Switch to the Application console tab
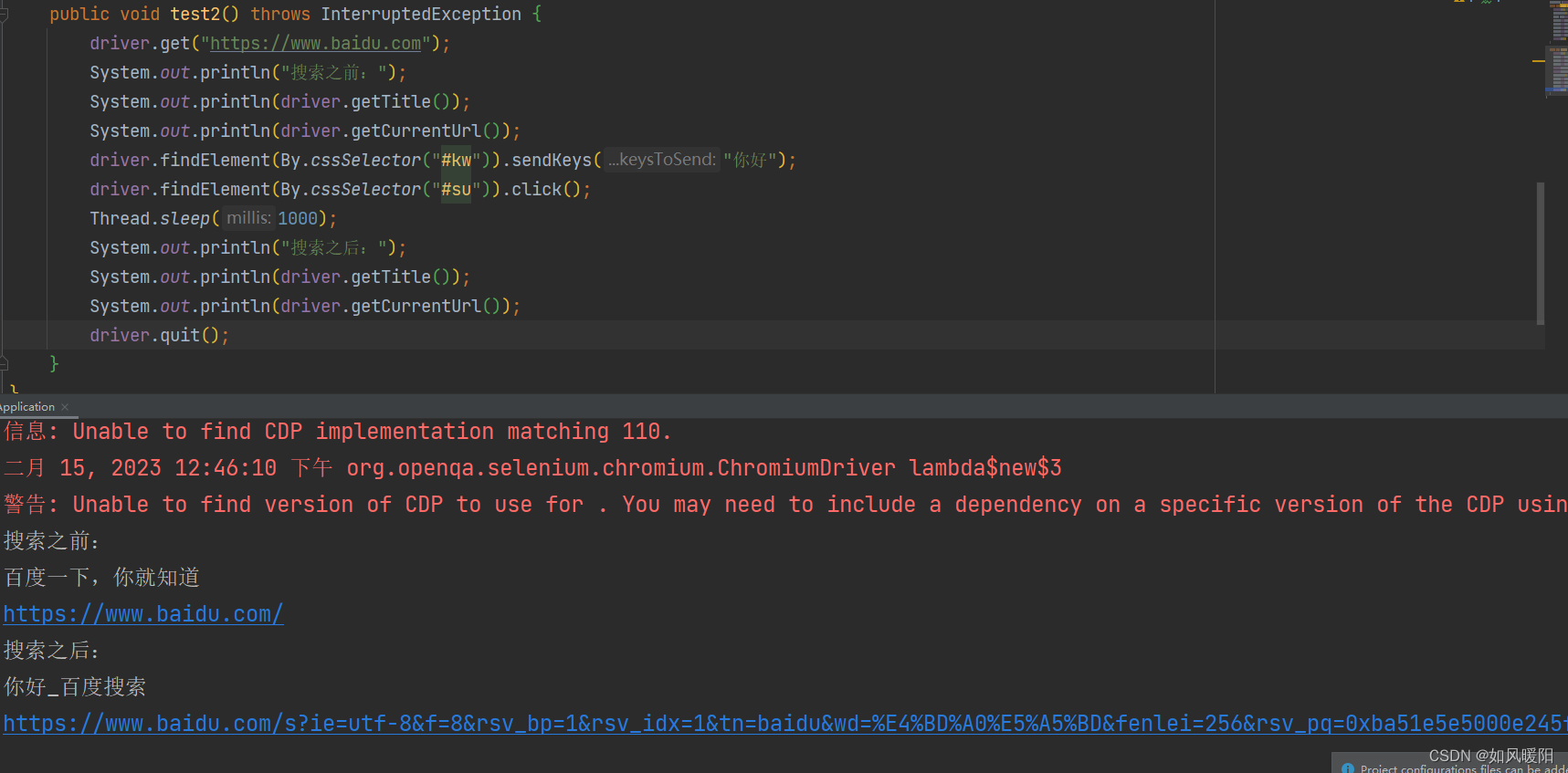 click(27, 407)
